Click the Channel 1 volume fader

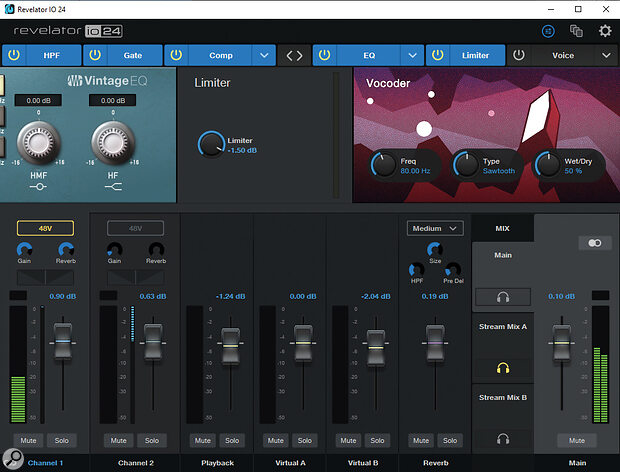click(63, 341)
